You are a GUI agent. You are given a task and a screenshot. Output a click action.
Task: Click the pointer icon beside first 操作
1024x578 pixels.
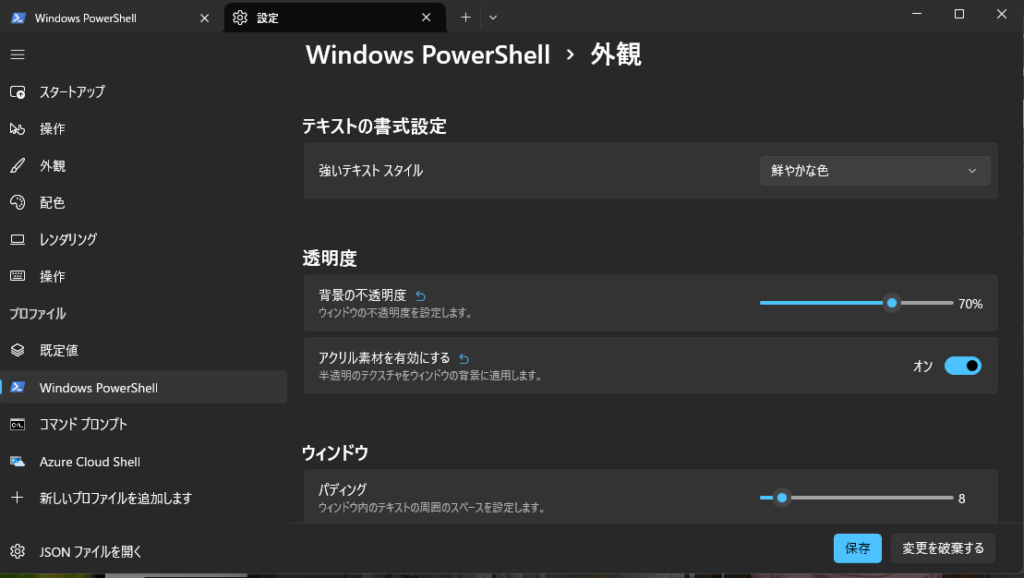pos(18,129)
